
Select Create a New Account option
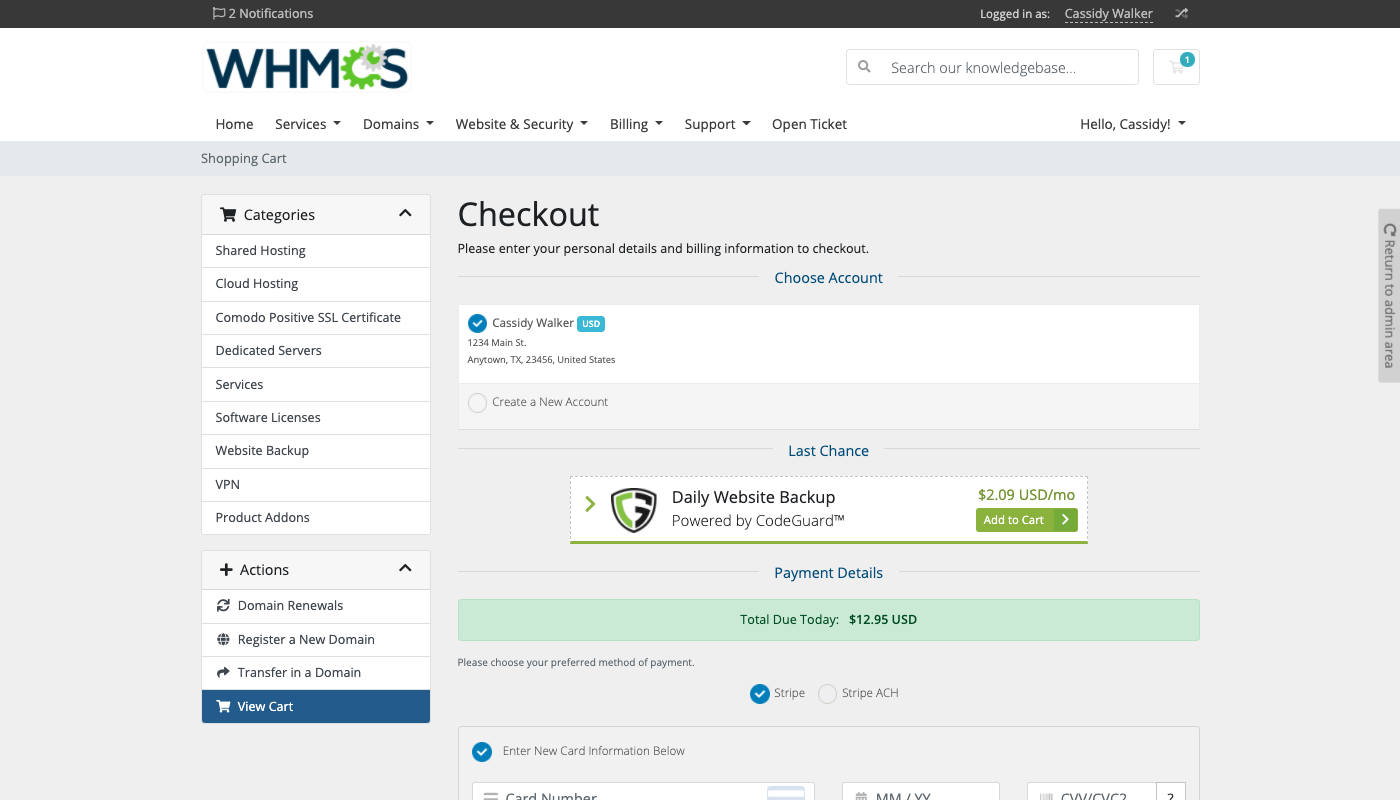point(478,403)
